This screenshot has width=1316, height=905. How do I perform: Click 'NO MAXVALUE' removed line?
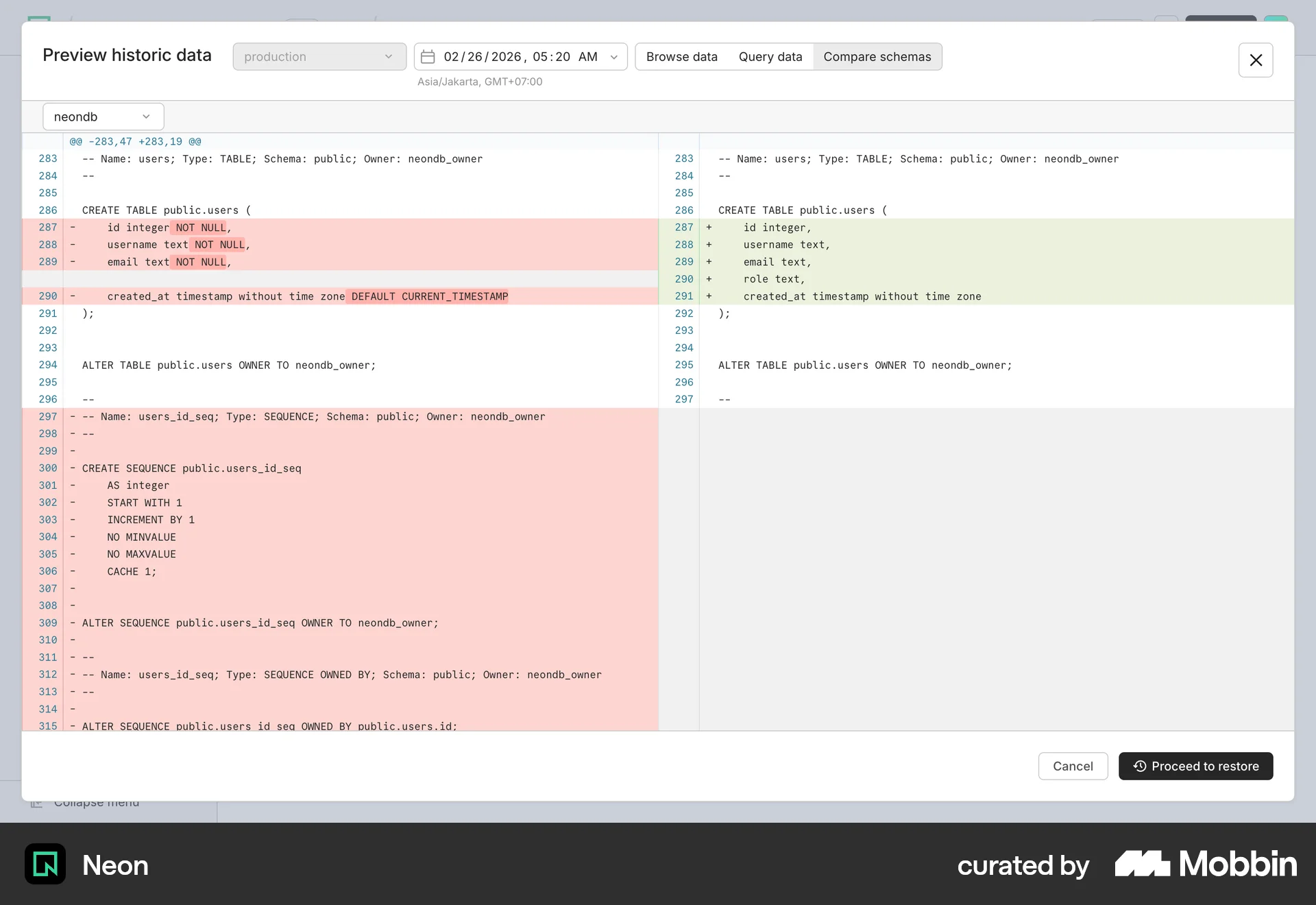[340, 554]
